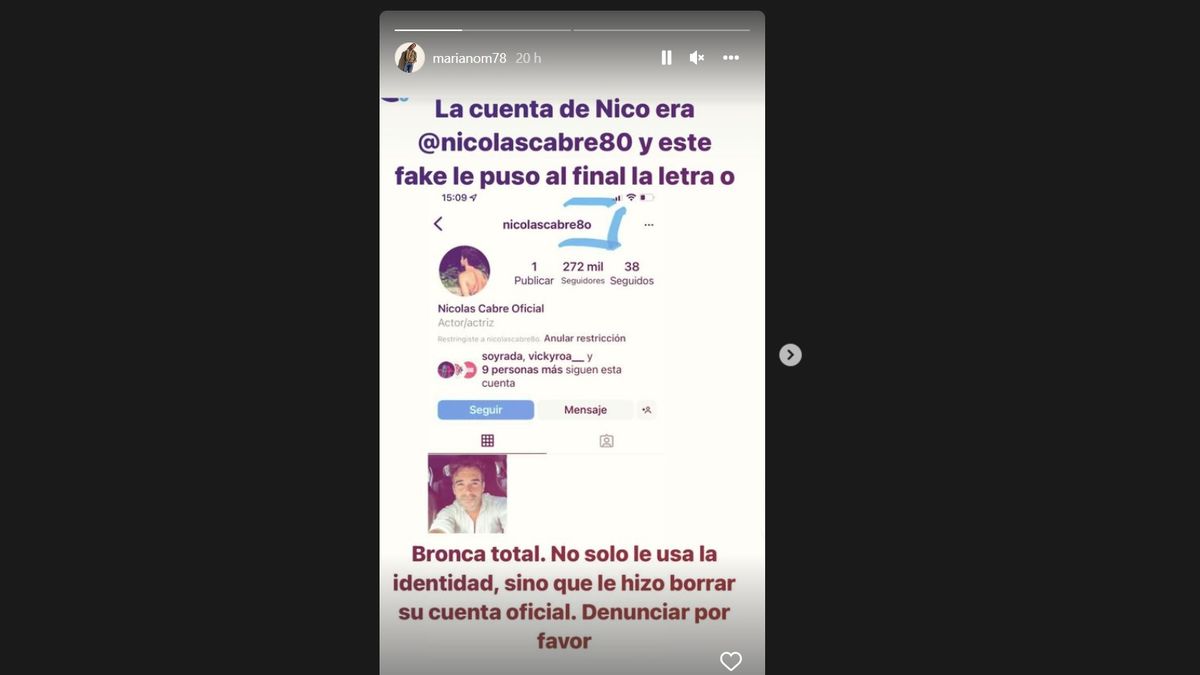The image size is (1200, 675).
Task: Open the single post thumbnail
Action: coord(467,494)
